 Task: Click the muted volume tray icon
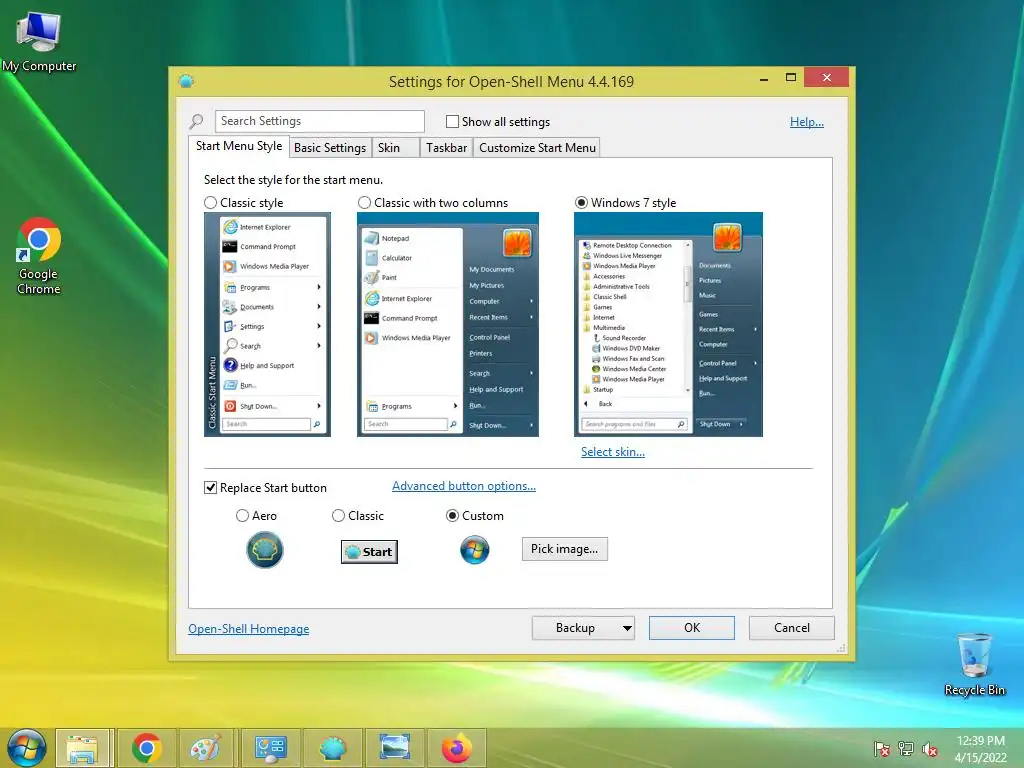coord(930,748)
